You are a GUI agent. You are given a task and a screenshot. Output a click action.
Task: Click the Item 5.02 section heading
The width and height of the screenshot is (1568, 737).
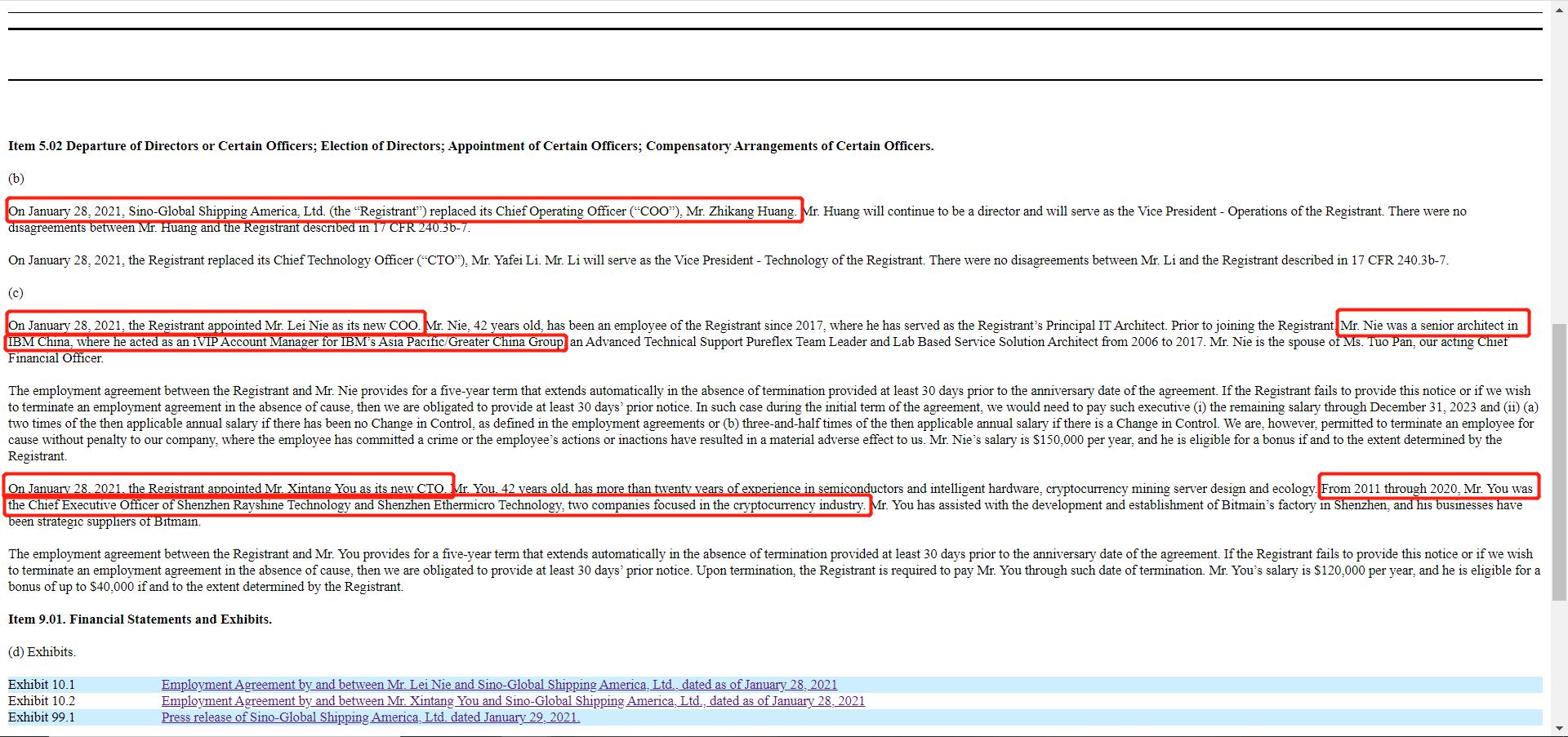[470, 146]
